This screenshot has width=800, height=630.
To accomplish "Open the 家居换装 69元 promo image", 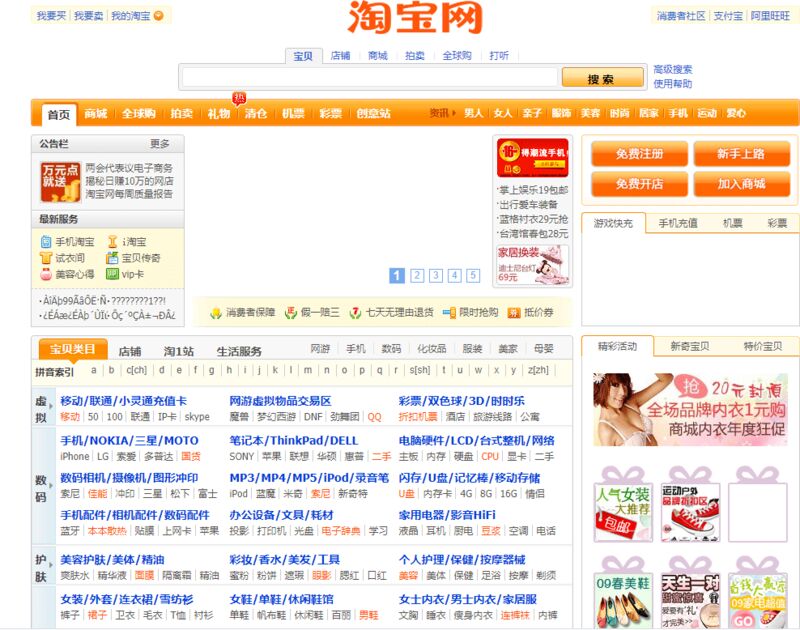I will click(533, 264).
